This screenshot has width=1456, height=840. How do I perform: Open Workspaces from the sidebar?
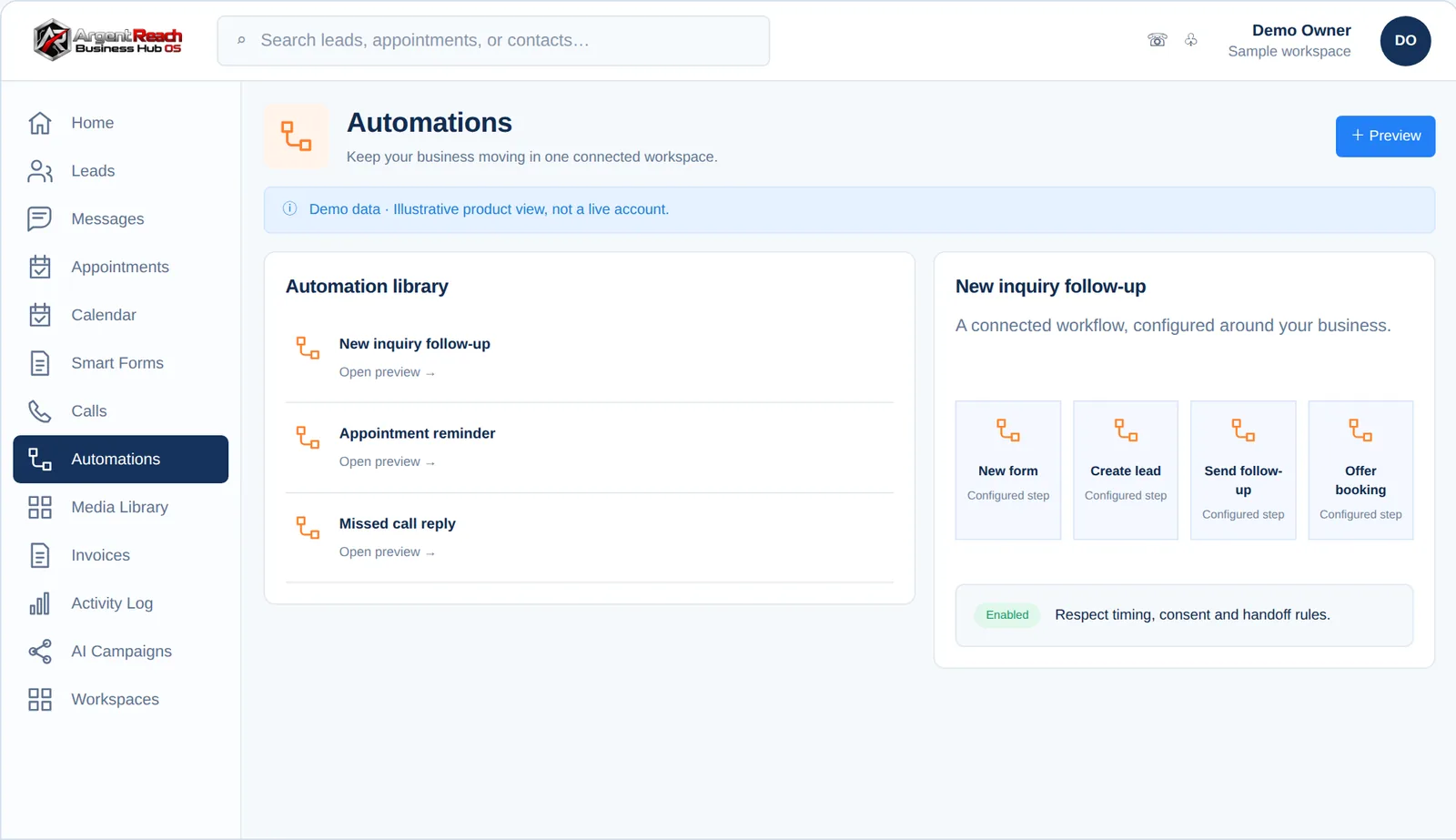coord(121,699)
